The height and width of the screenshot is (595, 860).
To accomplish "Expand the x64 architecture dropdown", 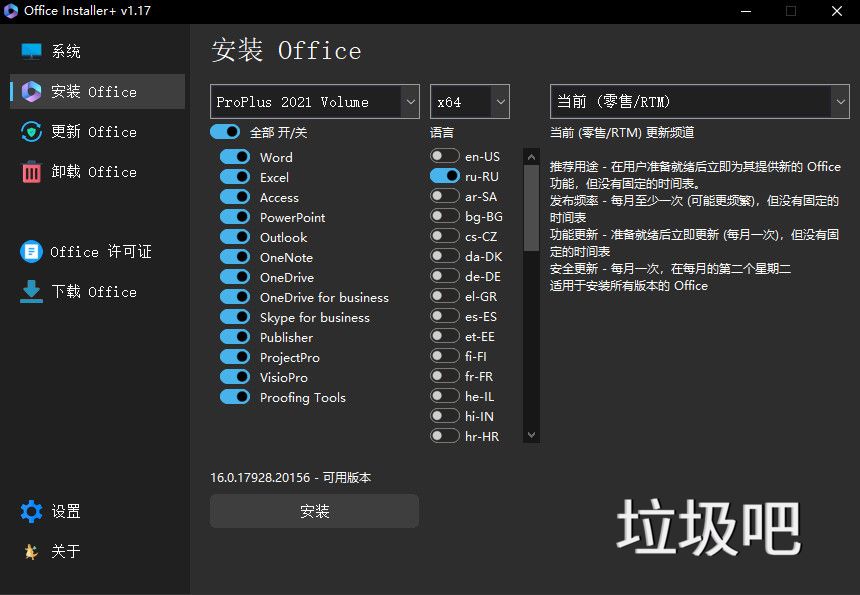I will tap(469, 101).
